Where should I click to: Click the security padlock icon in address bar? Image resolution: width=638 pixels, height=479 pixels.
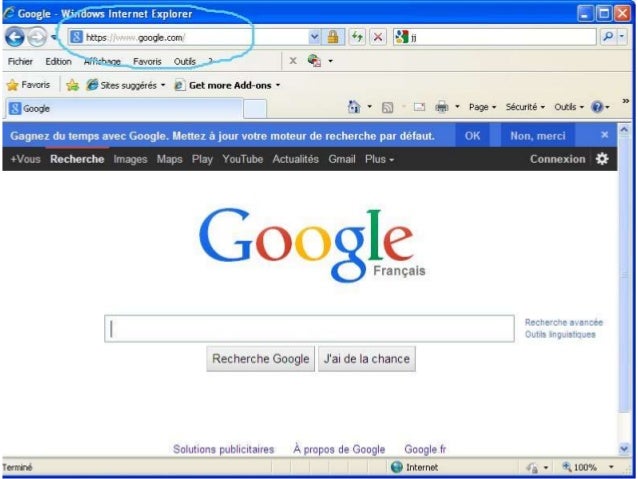[x=333, y=37]
